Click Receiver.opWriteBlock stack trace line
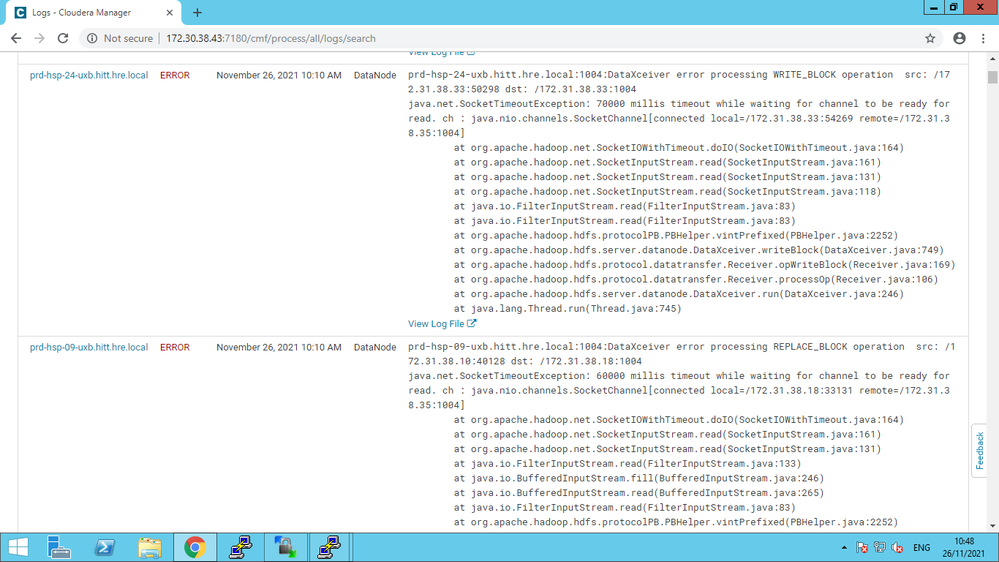999x562 pixels. 705,265
